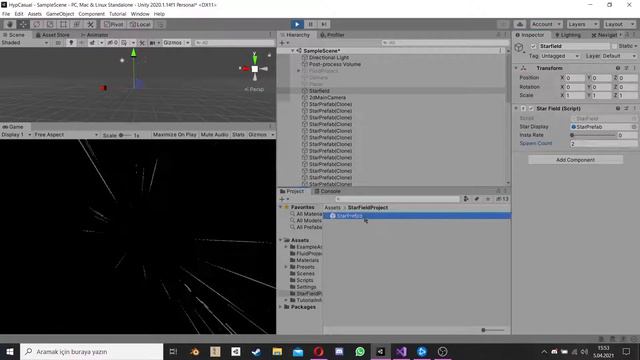The width and height of the screenshot is (640, 360).
Task: Open cloud services icon
Action: [520, 24]
